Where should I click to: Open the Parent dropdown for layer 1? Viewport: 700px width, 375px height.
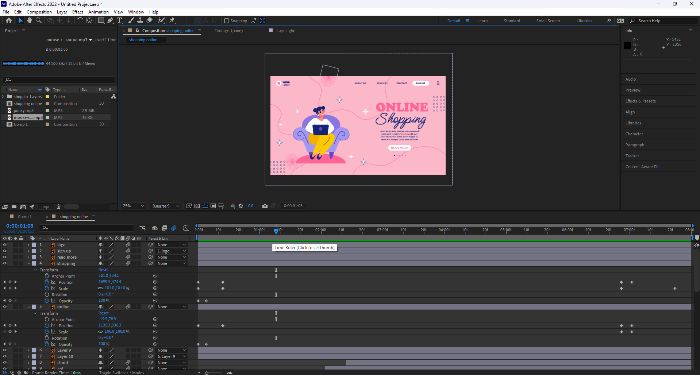pos(172,245)
